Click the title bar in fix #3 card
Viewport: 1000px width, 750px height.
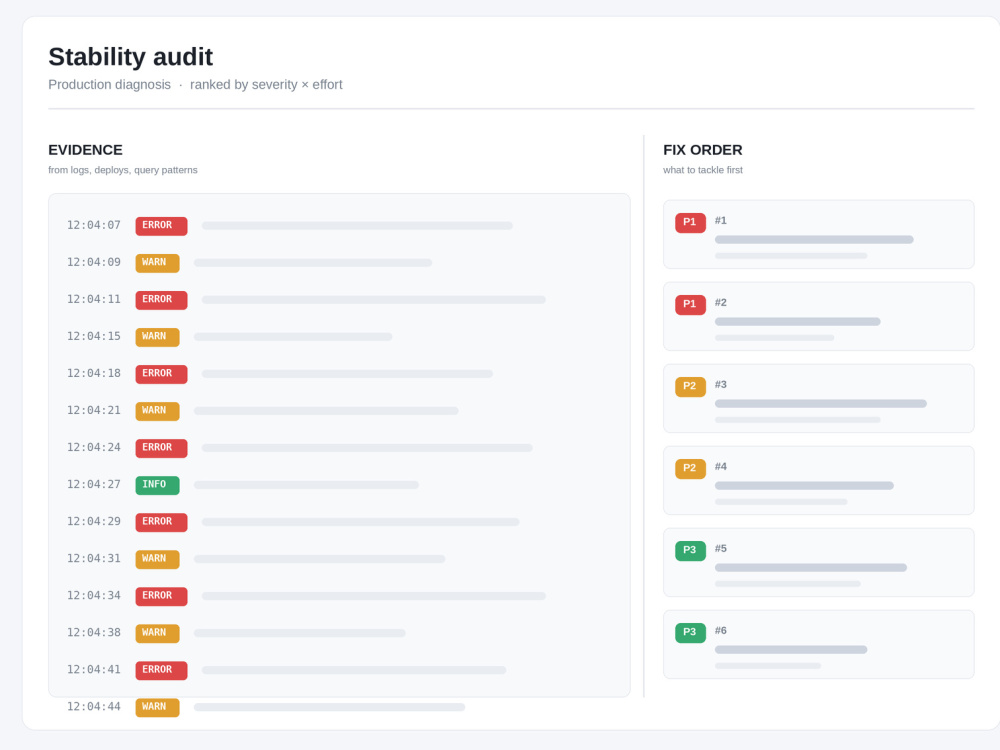tap(821, 404)
